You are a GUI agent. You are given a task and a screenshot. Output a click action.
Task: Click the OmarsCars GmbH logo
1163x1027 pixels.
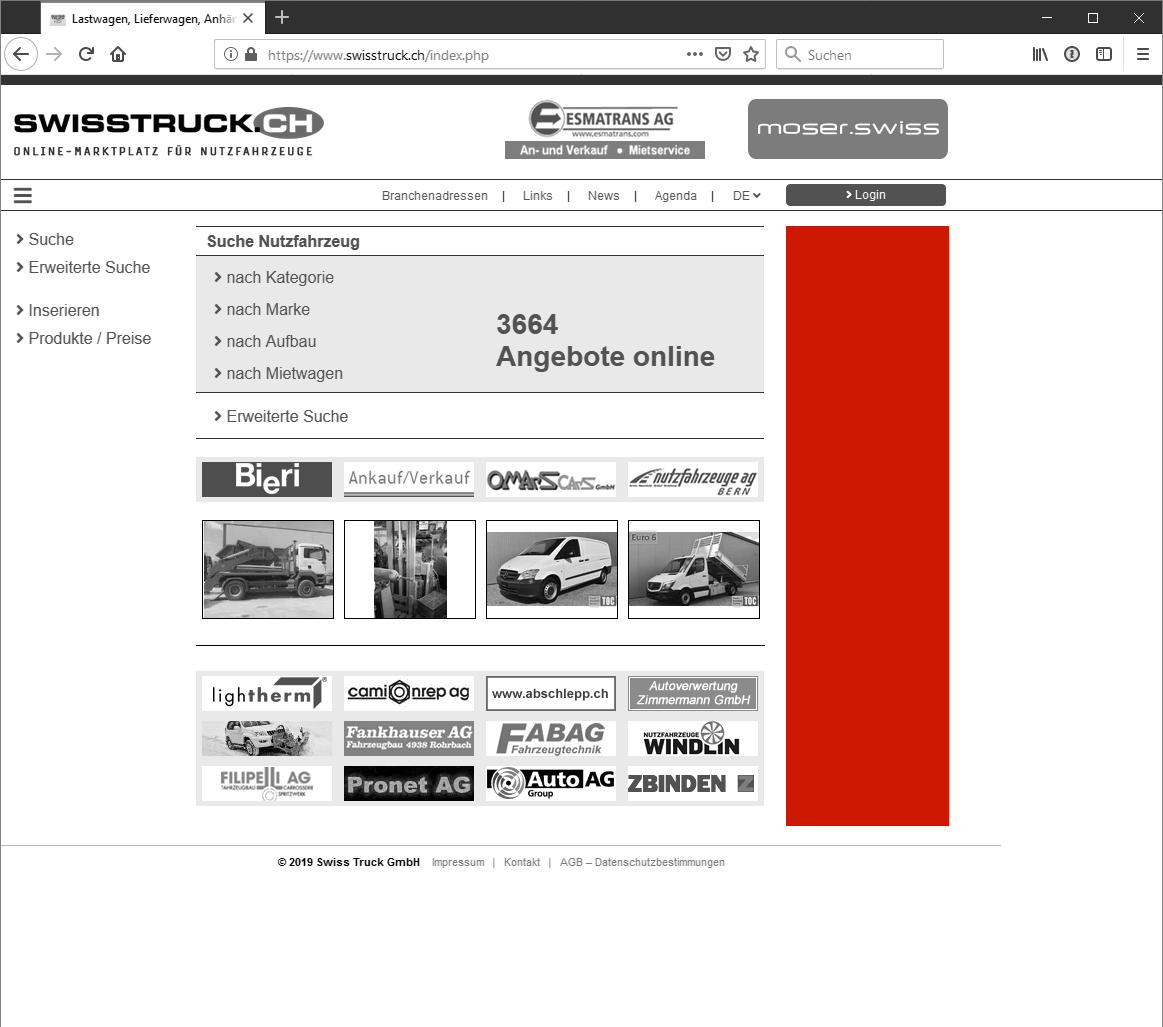tap(551, 479)
